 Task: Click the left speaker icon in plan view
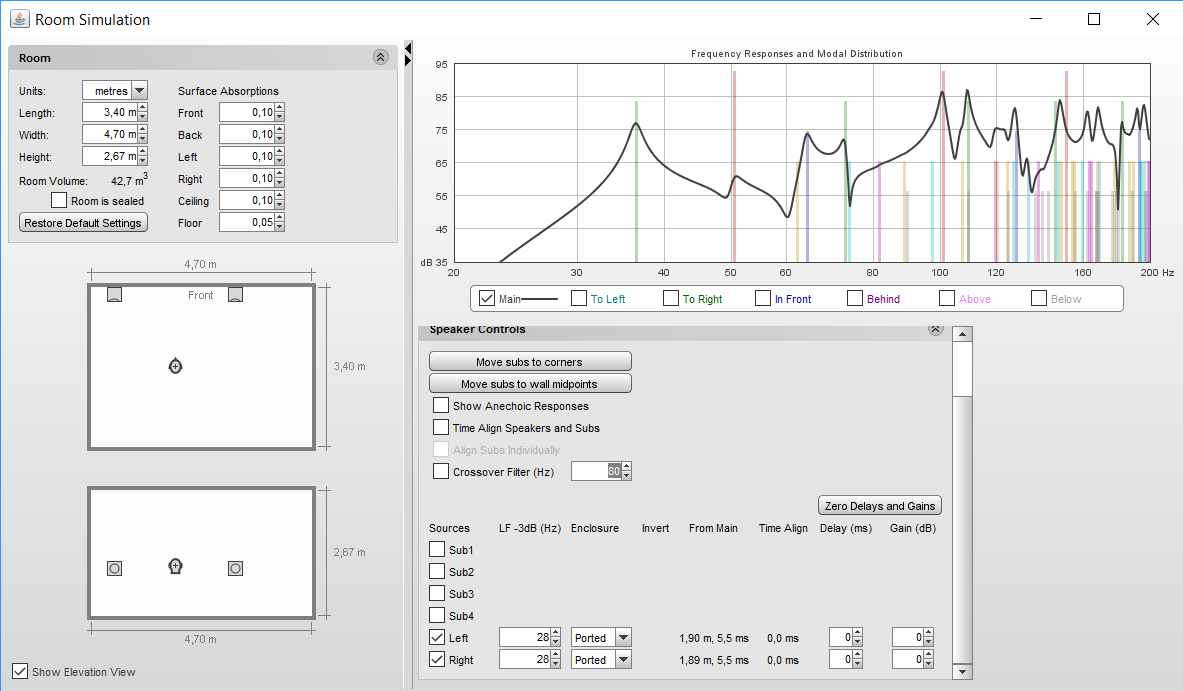tap(114, 294)
